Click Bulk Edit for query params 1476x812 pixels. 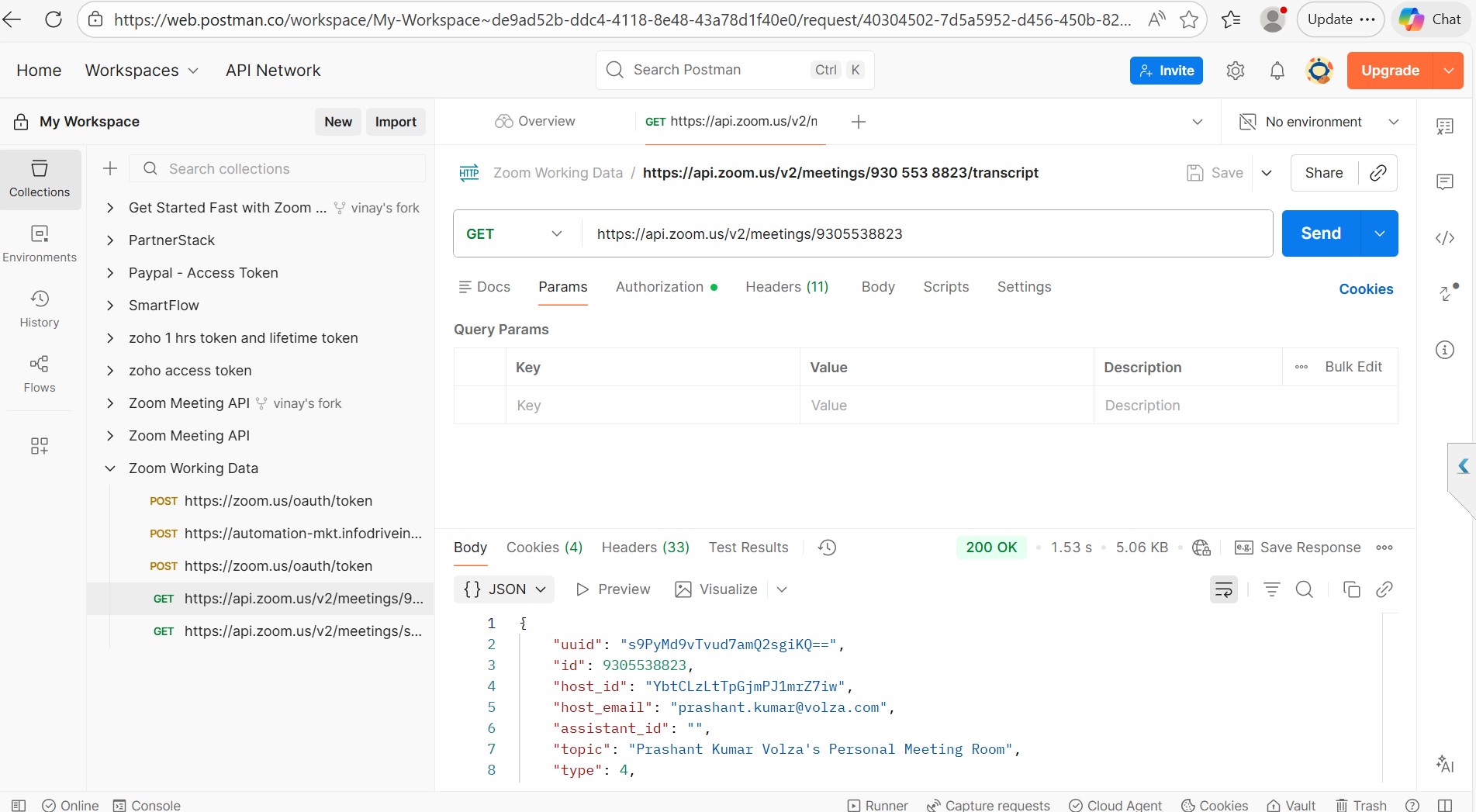(x=1353, y=367)
